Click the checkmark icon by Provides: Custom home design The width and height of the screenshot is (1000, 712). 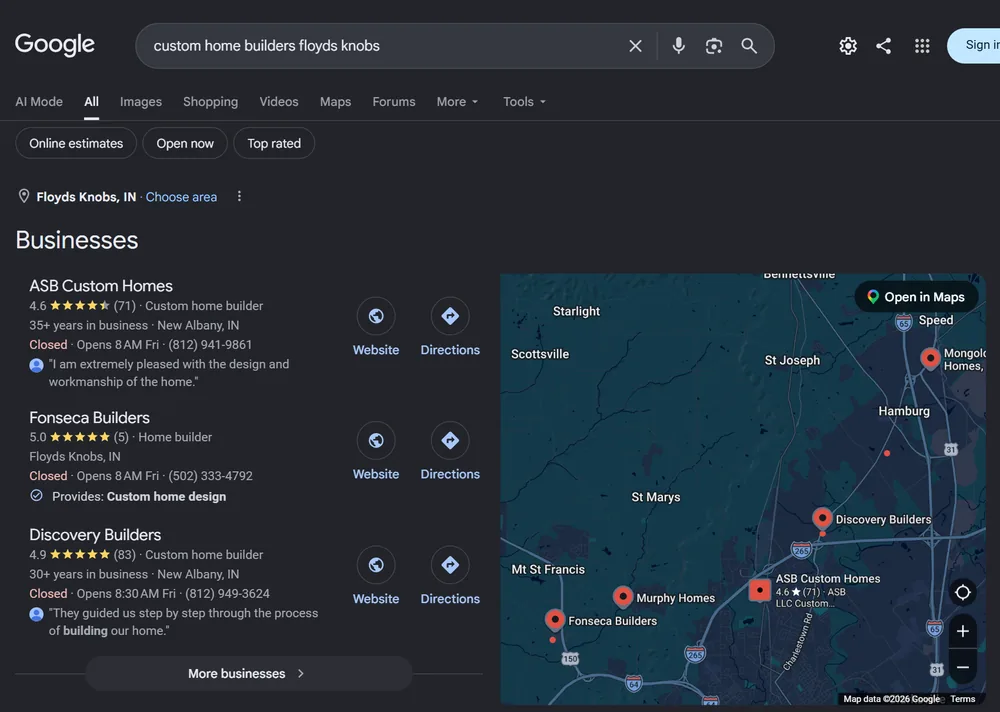tap(36, 496)
